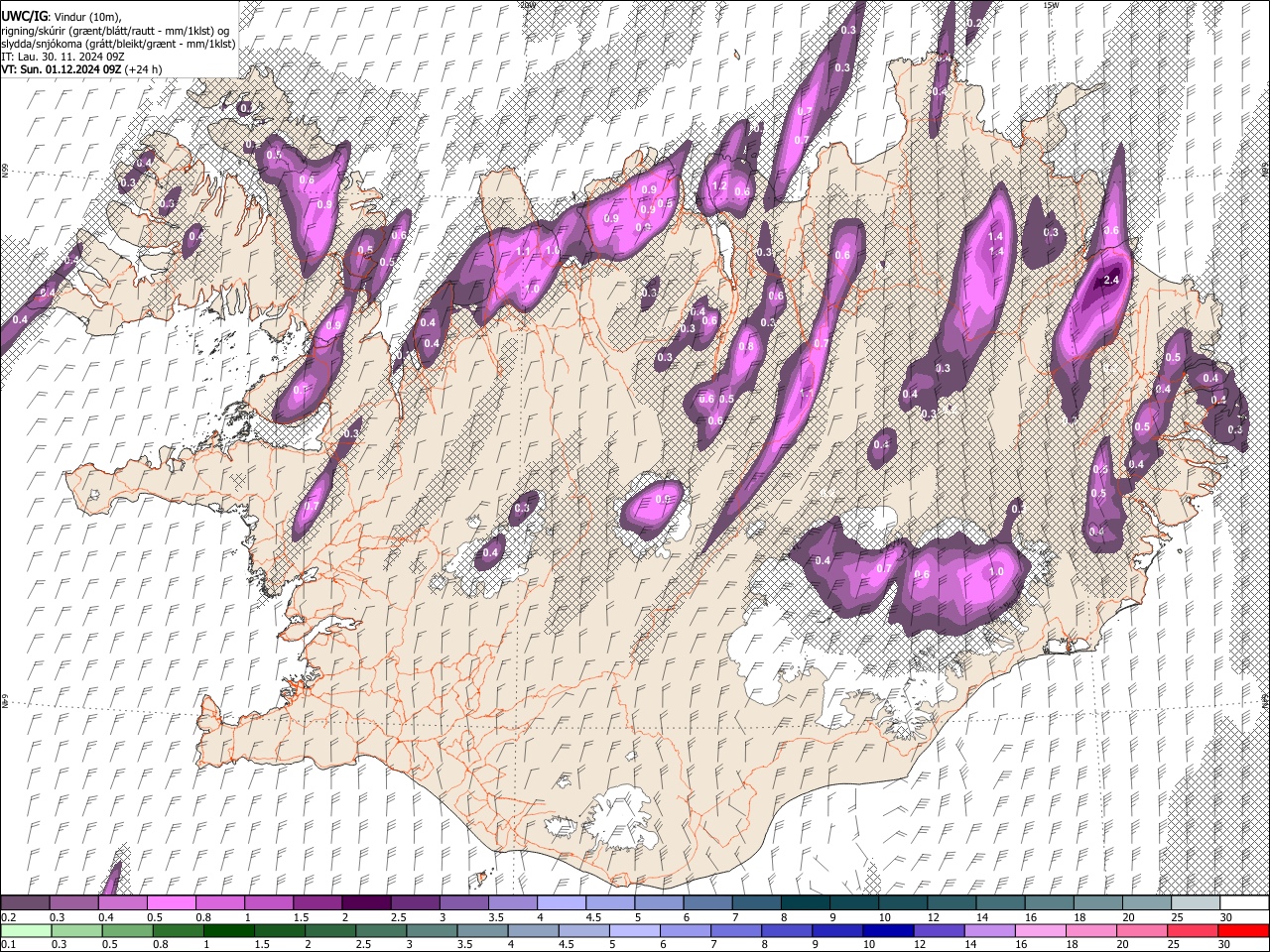Click the 2.4 snowfall value on the map
1270x952 pixels.
coord(1111,281)
